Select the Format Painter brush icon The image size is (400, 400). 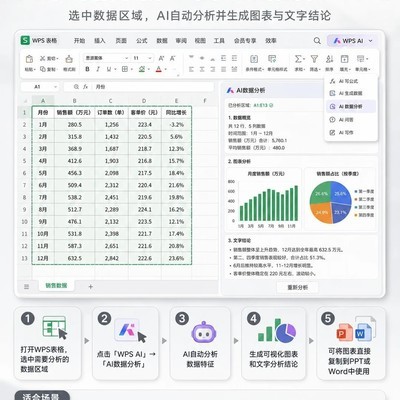click(69, 59)
